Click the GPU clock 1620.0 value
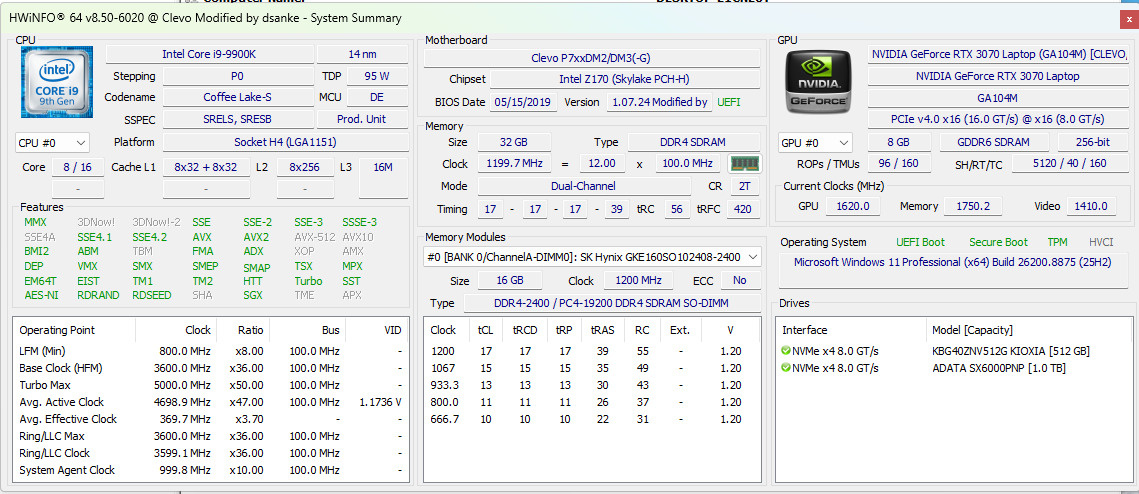The image size is (1139, 494). point(853,206)
